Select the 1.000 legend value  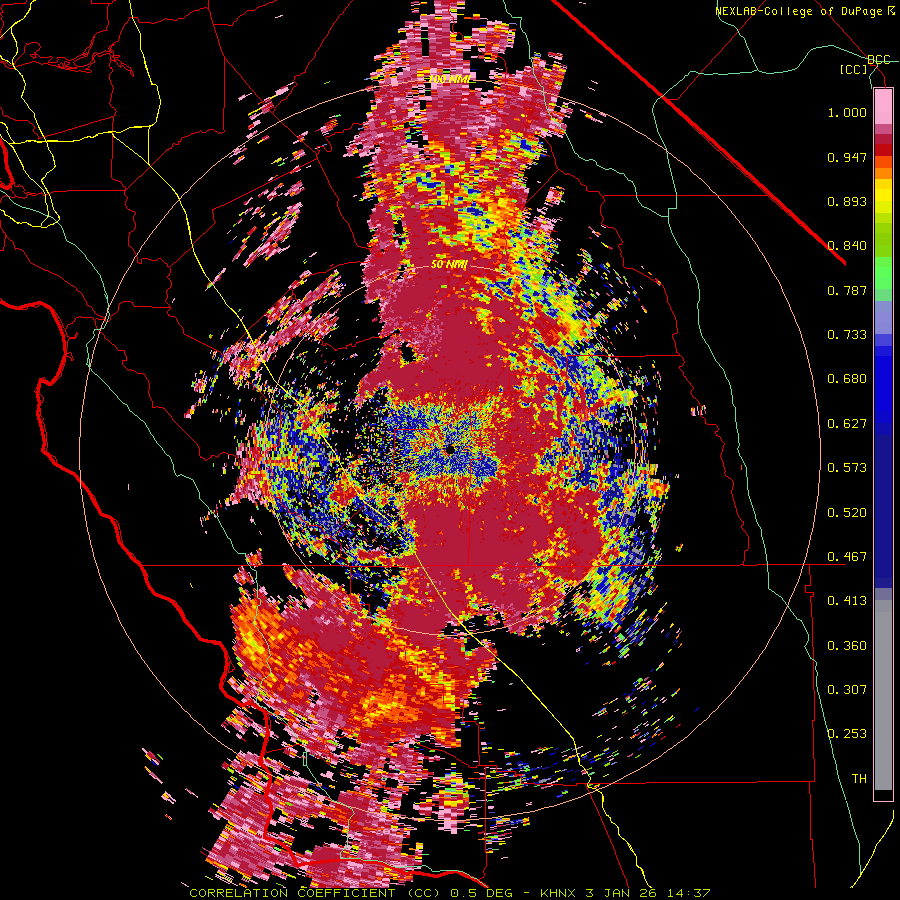[x=847, y=112]
